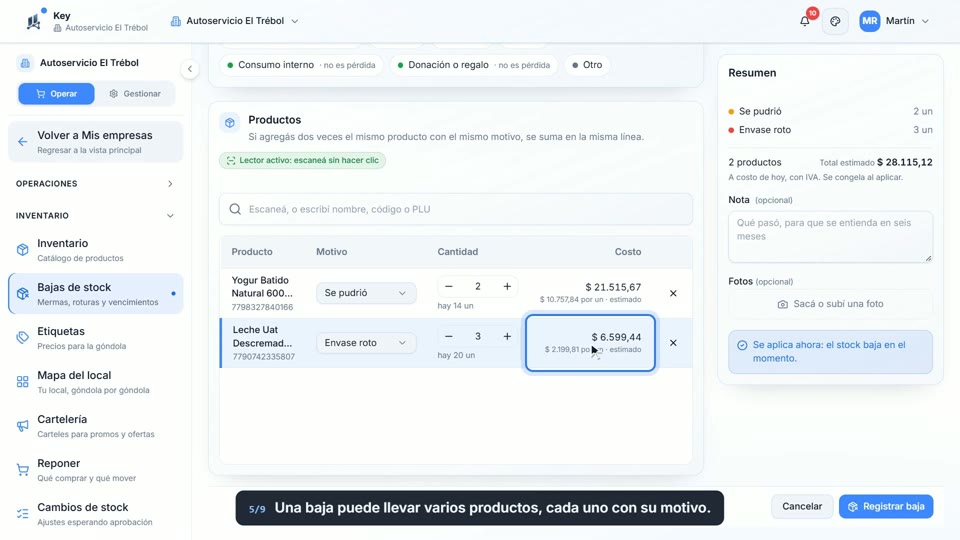Image resolution: width=960 pixels, height=540 pixels.
Task: Click the Costo column header
Action: point(628,252)
